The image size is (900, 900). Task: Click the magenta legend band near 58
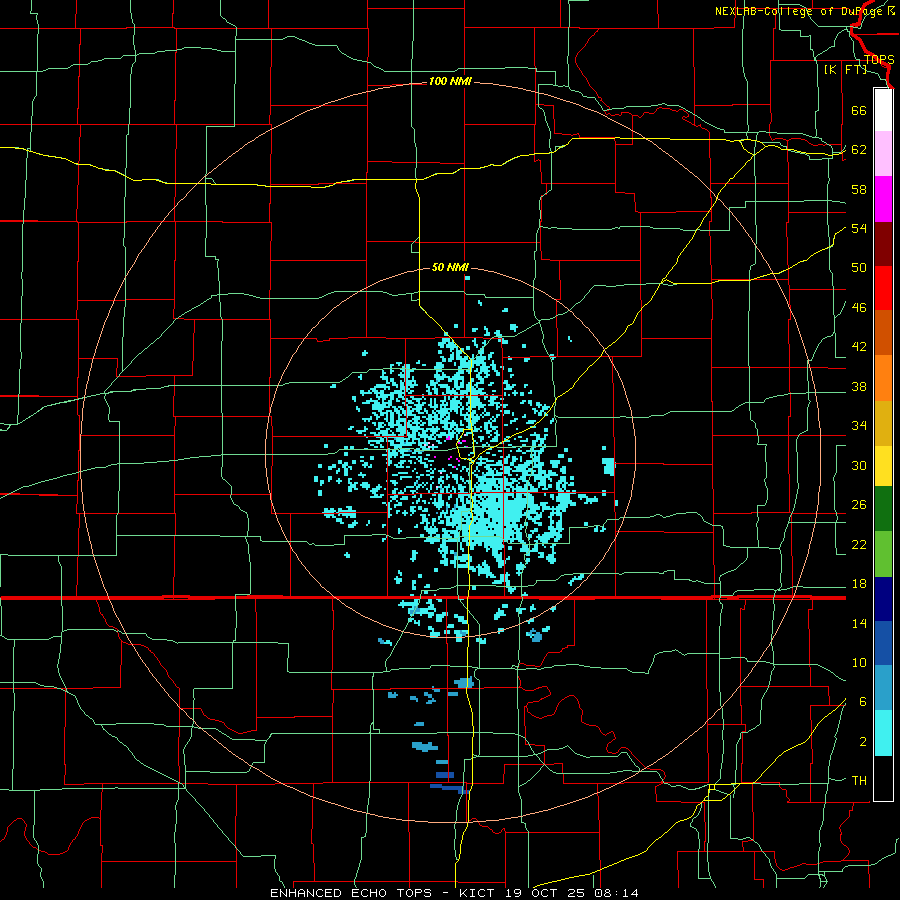tap(883, 199)
